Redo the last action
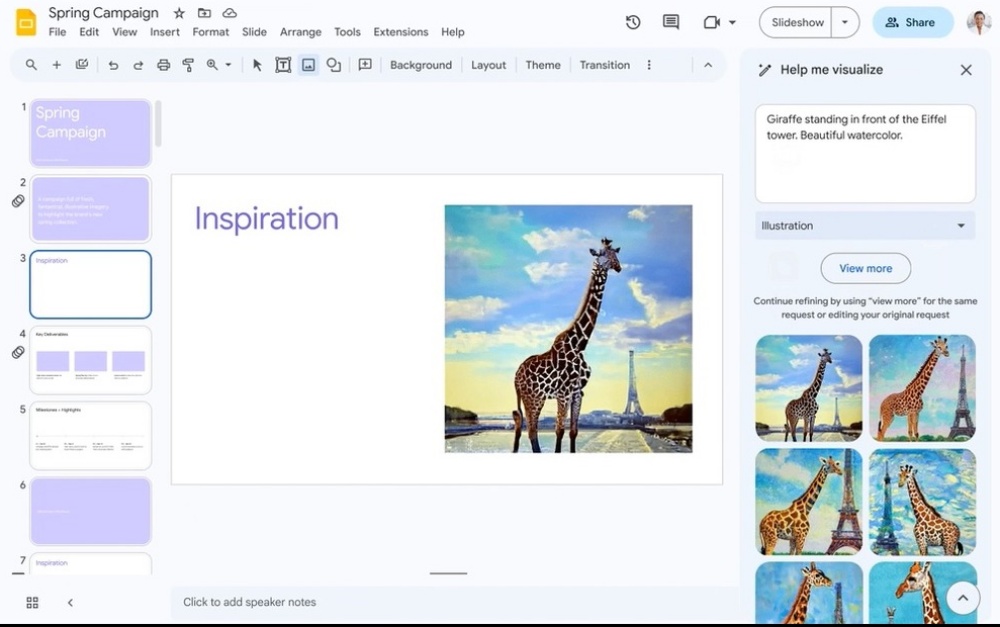 coord(137,64)
